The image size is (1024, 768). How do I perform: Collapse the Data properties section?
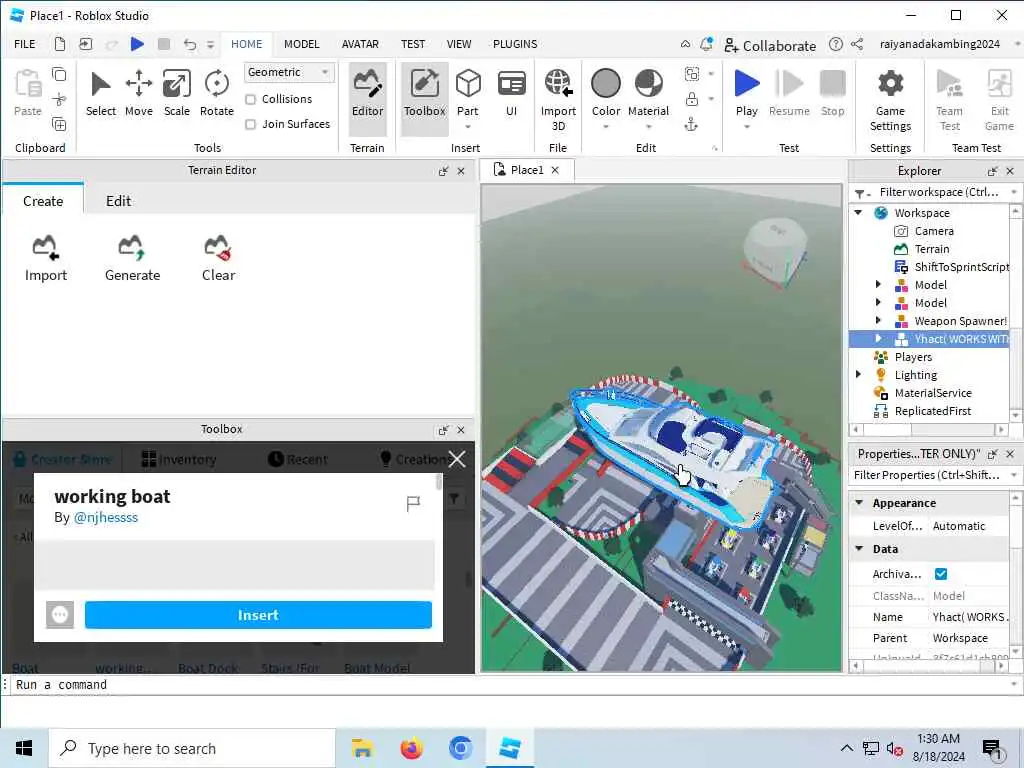click(859, 549)
